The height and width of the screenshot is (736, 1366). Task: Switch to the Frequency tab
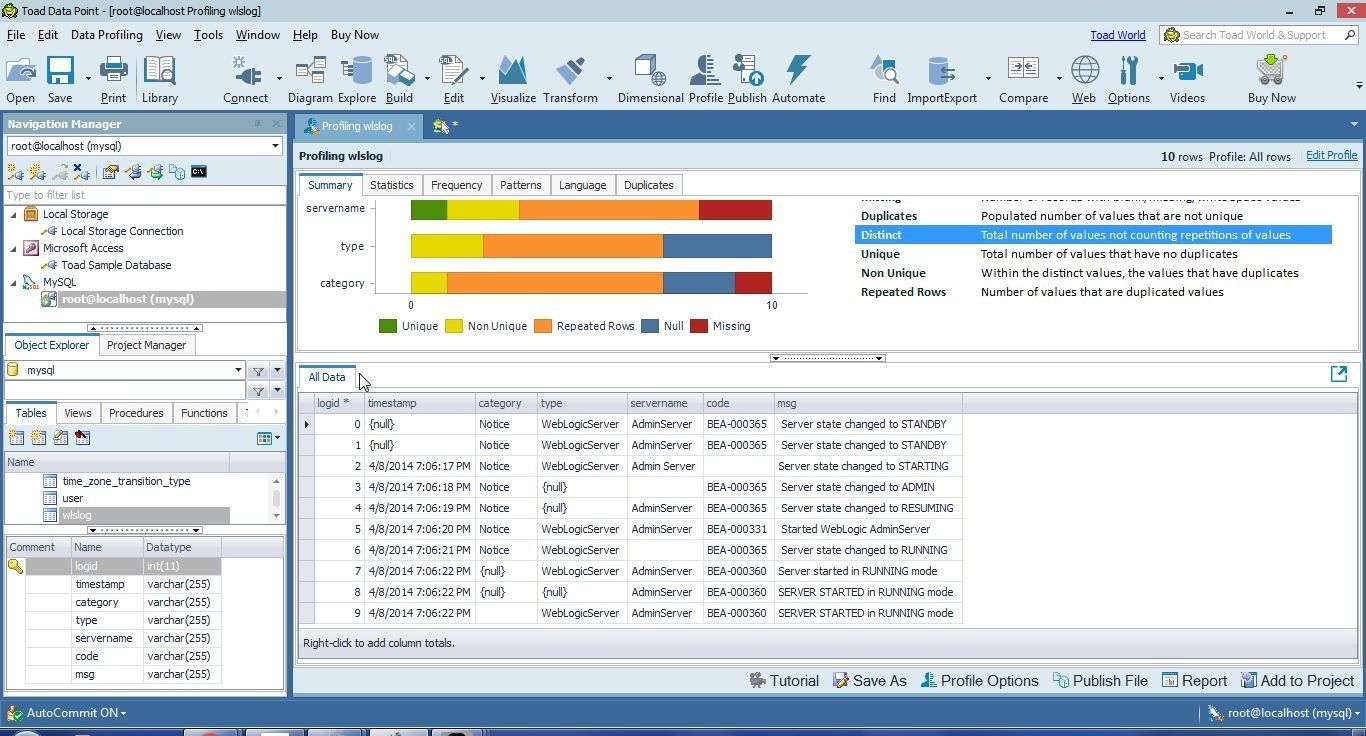click(x=456, y=185)
